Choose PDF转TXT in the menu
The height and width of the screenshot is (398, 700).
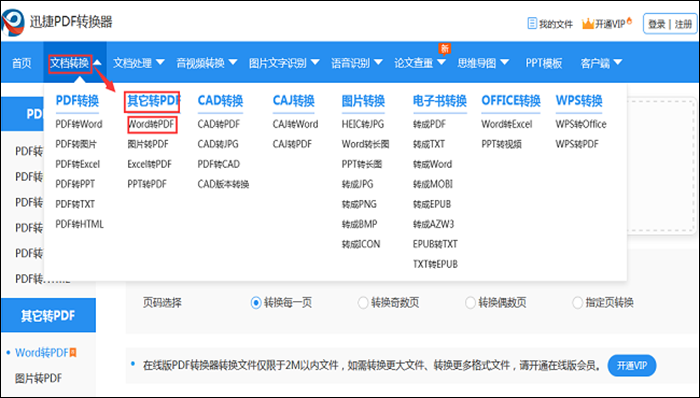[x=75, y=204]
